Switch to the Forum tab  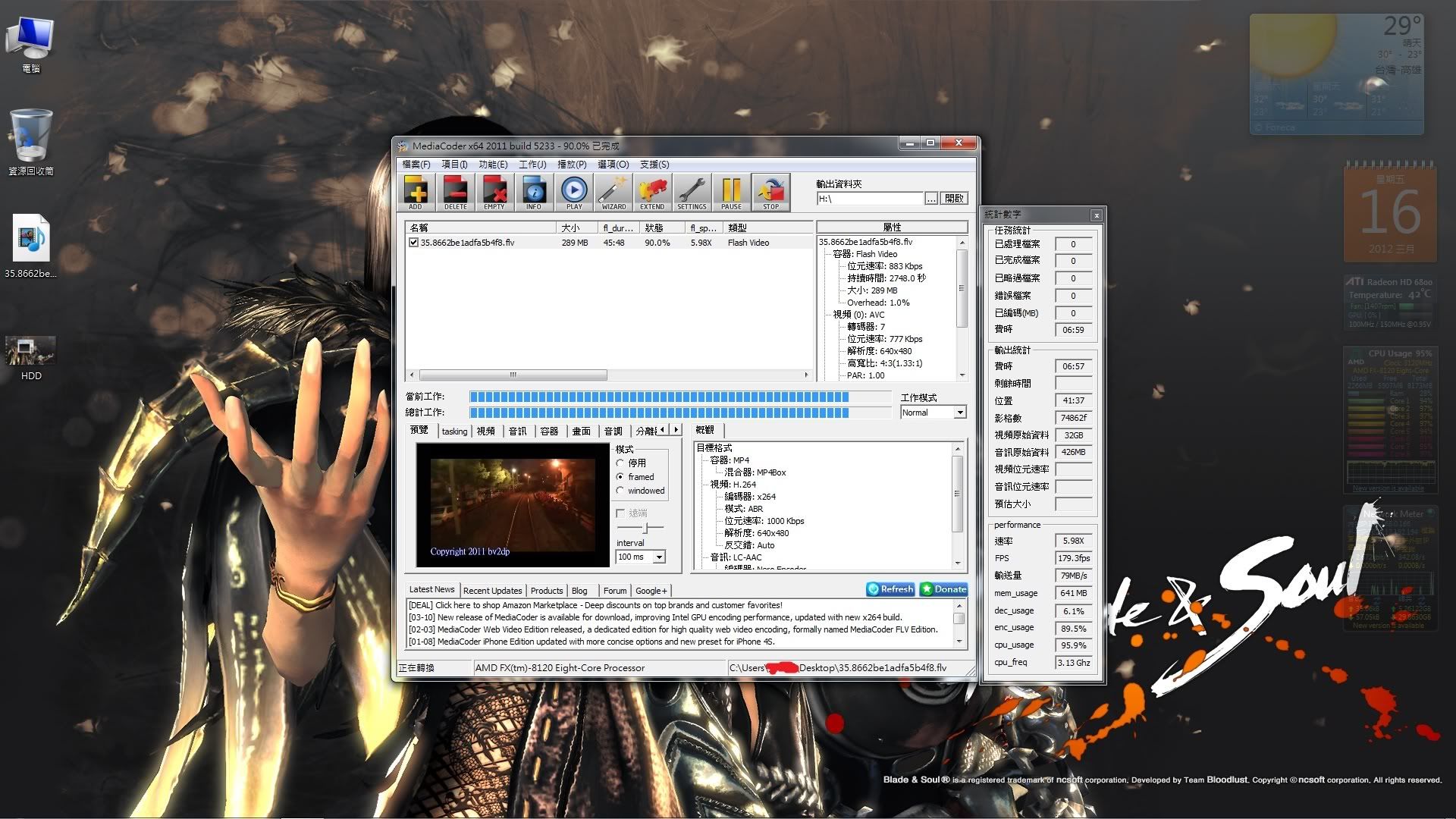pyautogui.click(x=615, y=591)
